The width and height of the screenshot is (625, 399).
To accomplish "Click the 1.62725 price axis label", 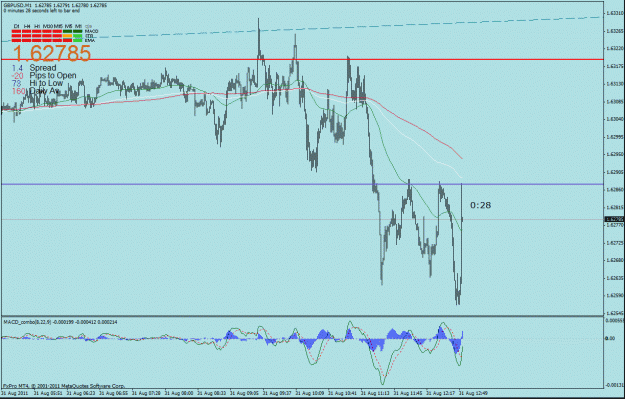I will pyautogui.click(x=615, y=243).
